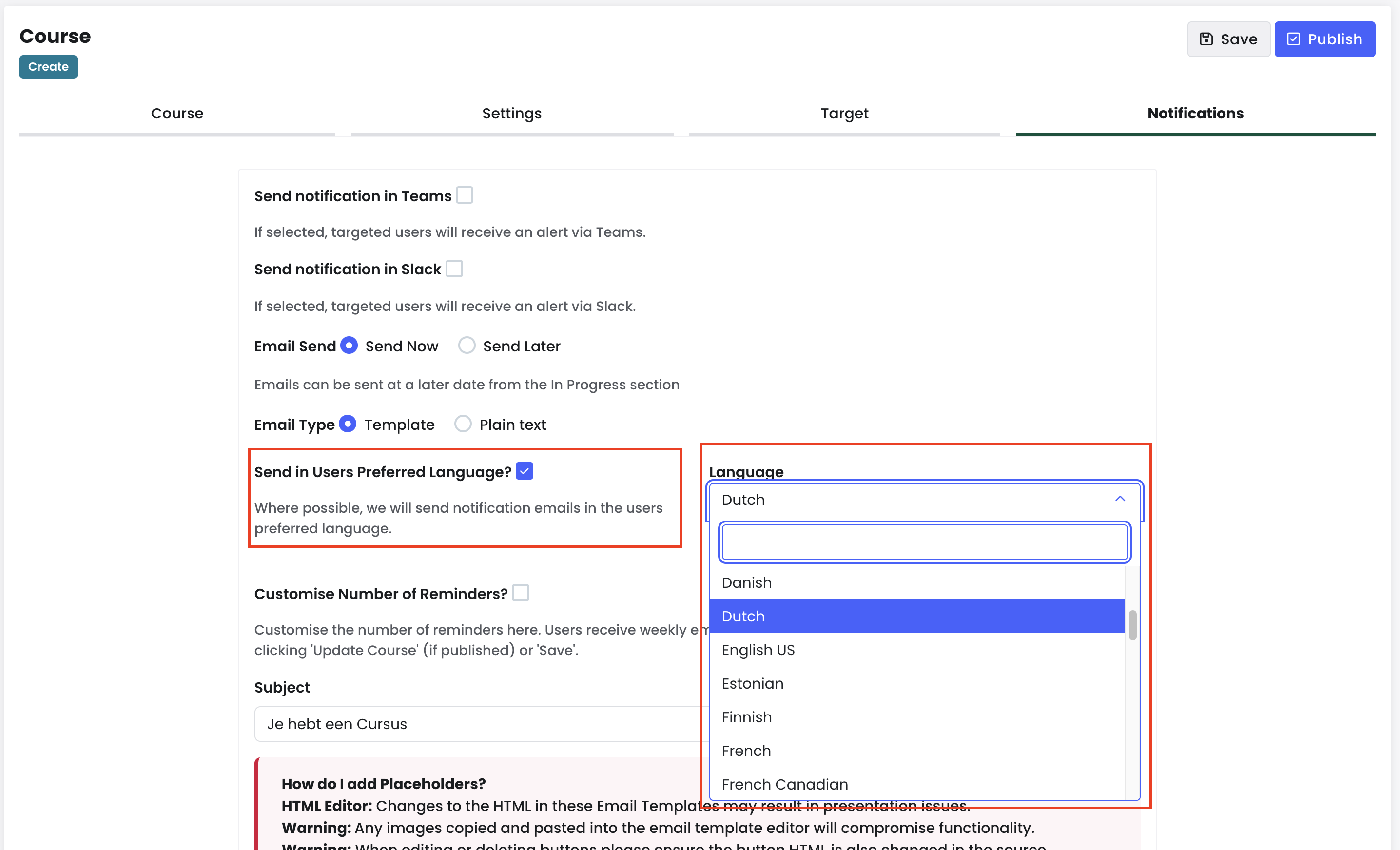
Task: Tick Customise Number of Reminders checkbox
Action: point(521,593)
